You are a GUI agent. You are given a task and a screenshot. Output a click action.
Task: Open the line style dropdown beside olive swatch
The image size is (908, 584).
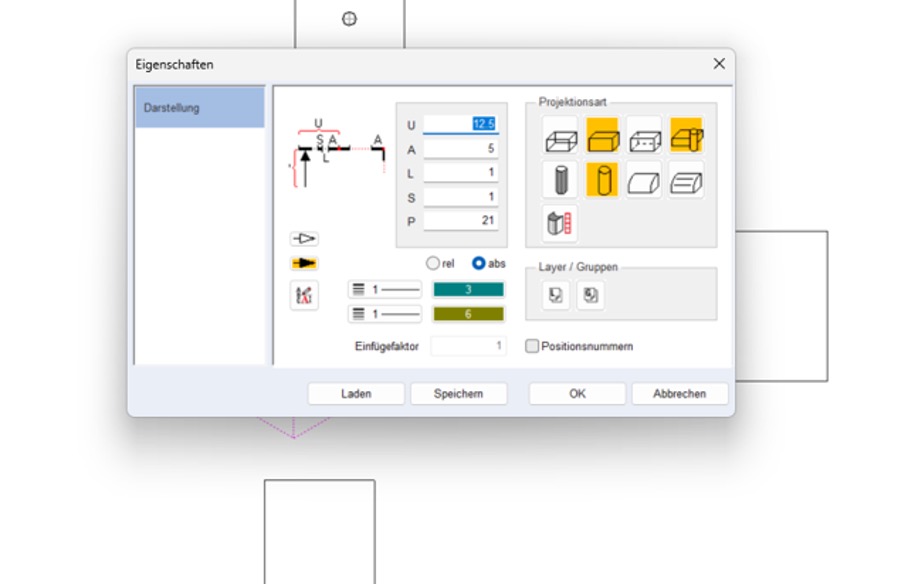pos(385,314)
